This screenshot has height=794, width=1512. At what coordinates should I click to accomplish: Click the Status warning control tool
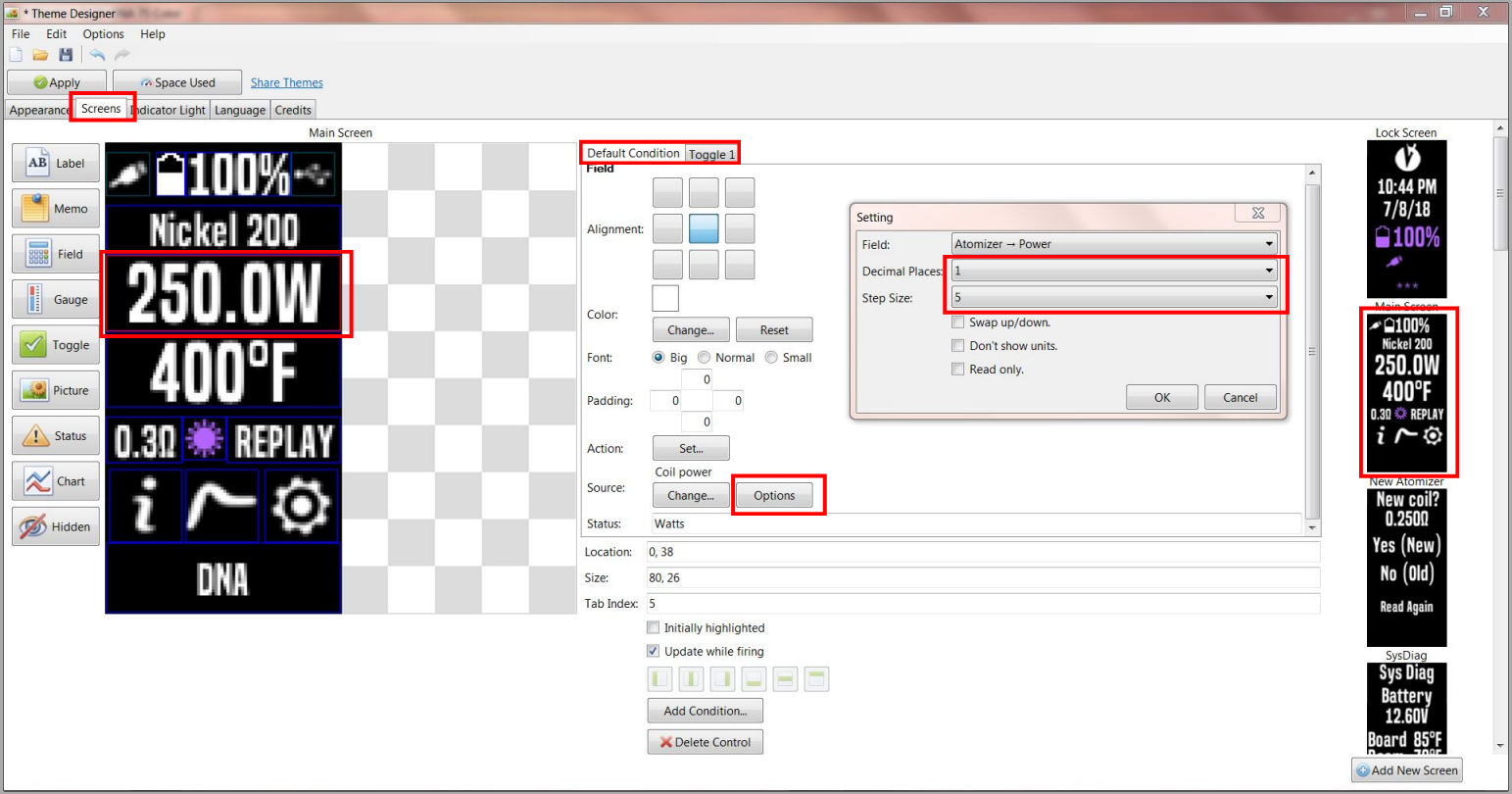[56, 436]
